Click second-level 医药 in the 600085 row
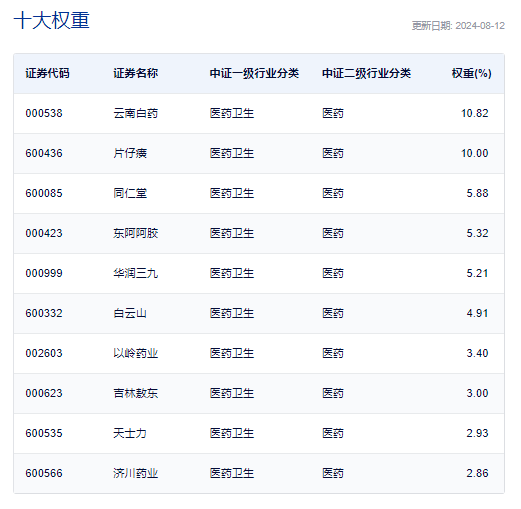The image size is (521, 509). (x=333, y=193)
